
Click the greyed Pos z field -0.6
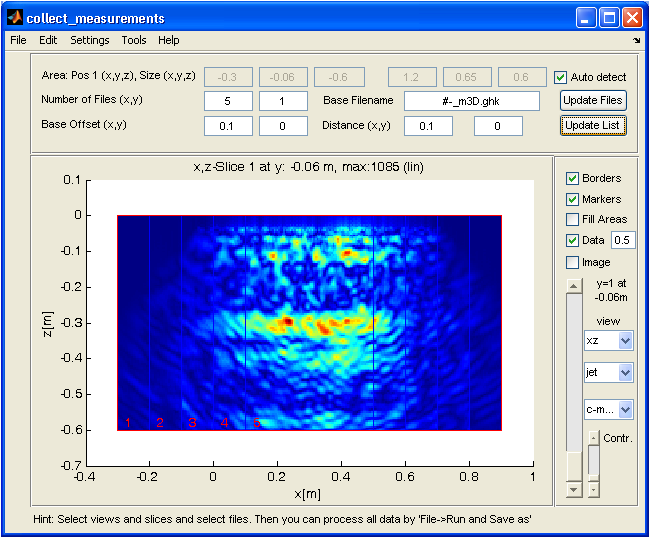click(339, 77)
